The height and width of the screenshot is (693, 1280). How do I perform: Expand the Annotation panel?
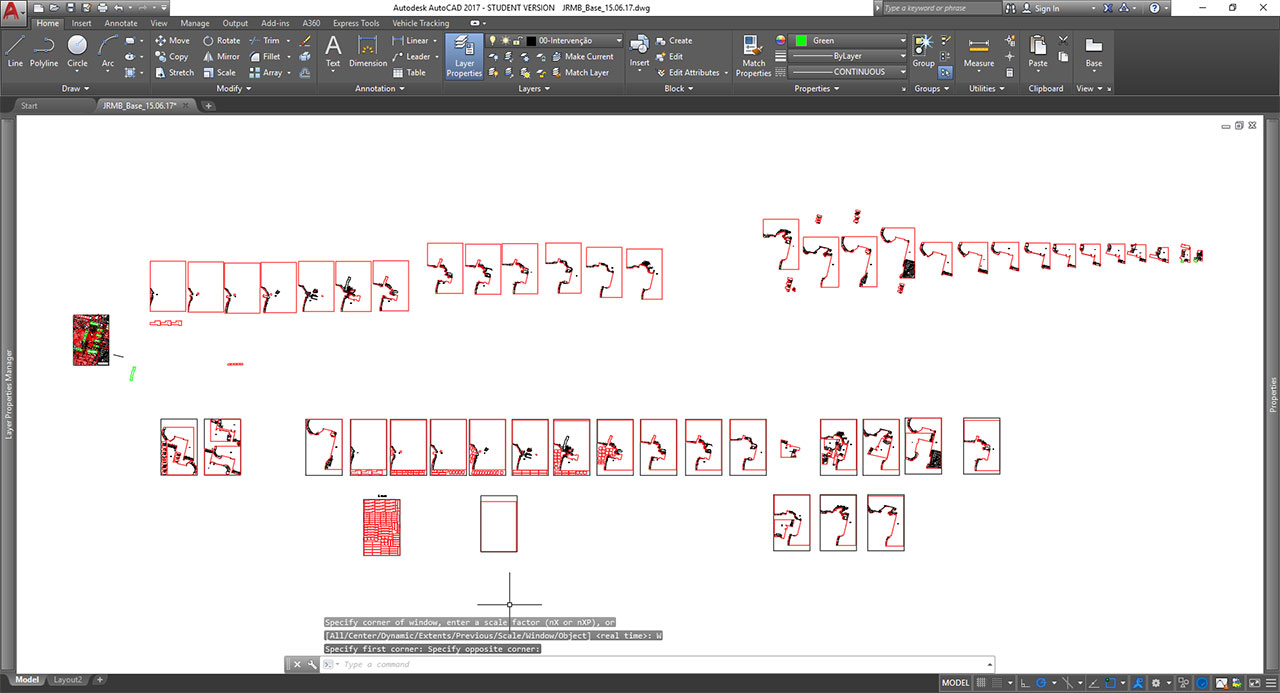point(380,88)
